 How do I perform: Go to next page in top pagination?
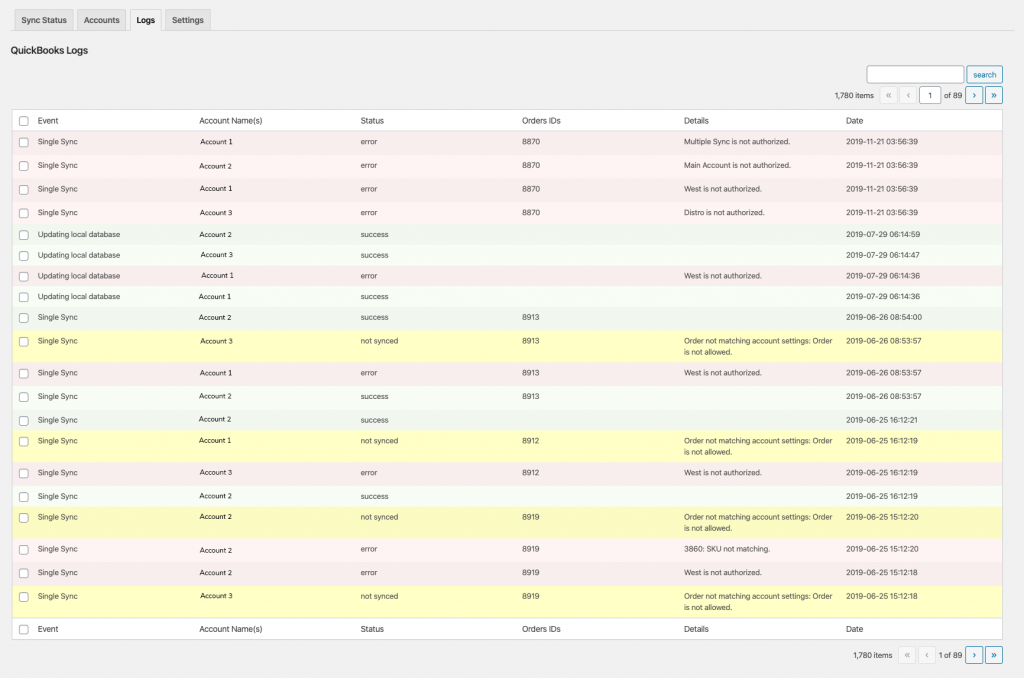tap(974, 95)
